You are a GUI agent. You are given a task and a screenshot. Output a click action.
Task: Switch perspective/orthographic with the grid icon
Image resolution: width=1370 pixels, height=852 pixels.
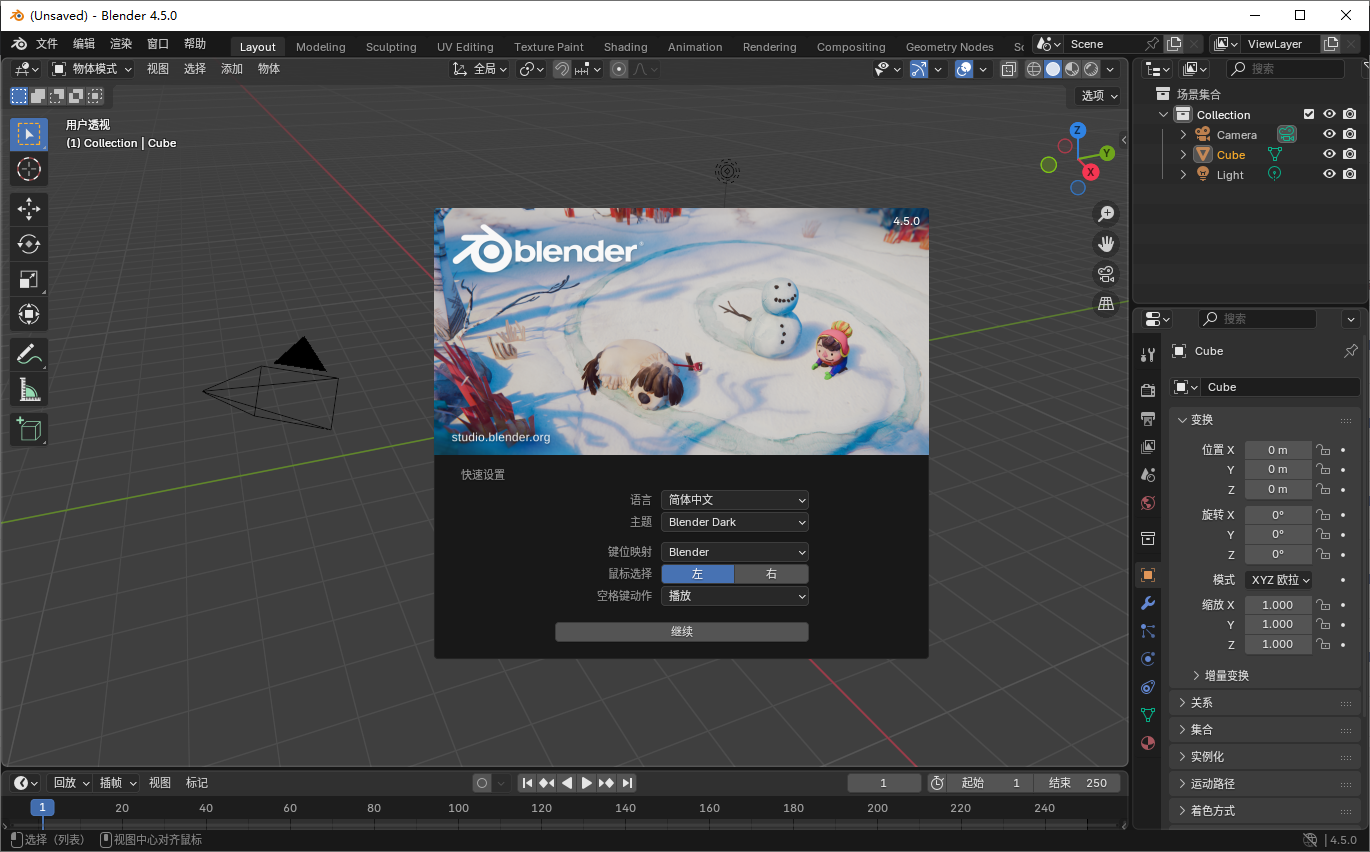point(1106,303)
